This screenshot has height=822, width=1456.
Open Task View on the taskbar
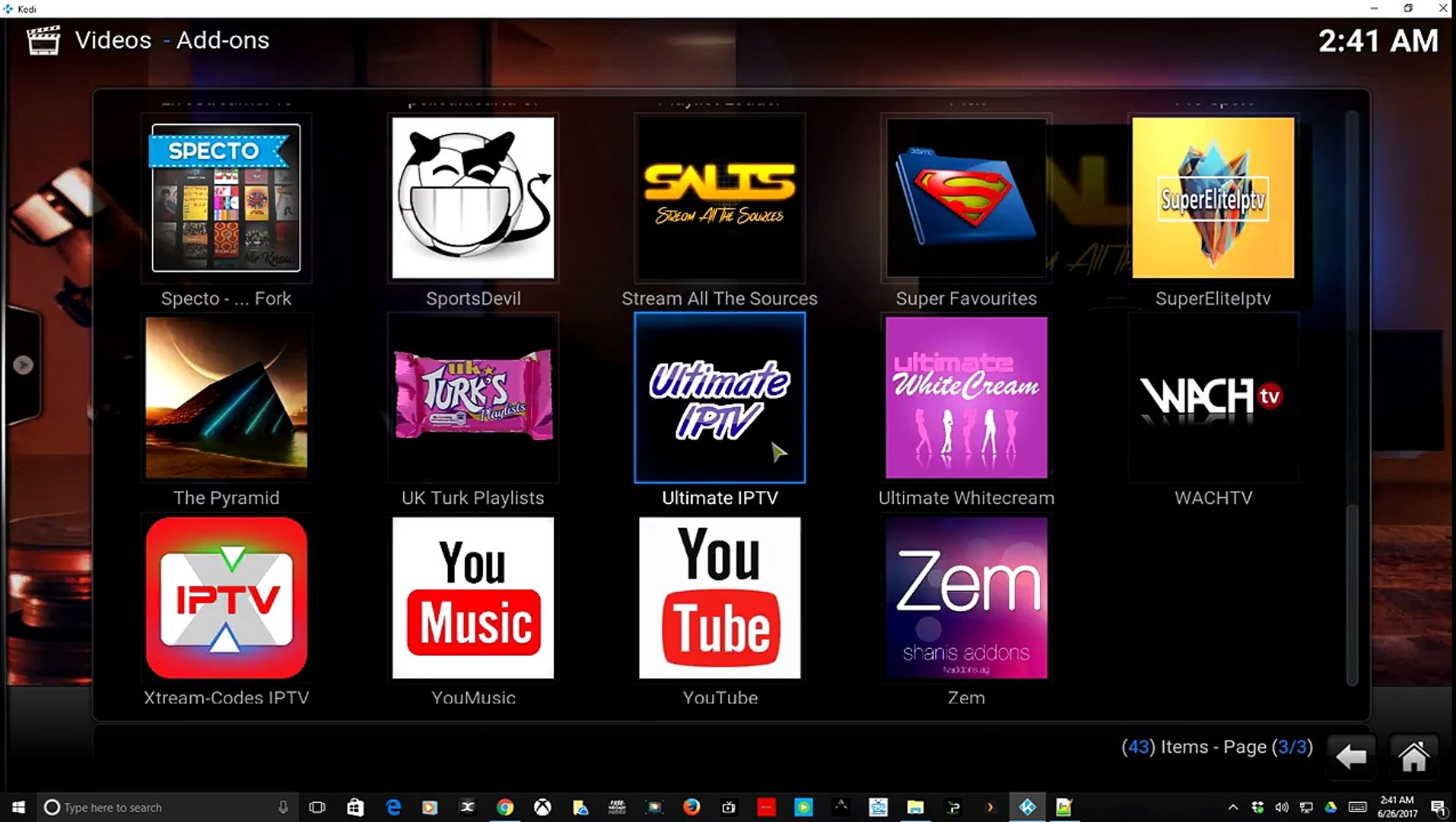coord(317,808)
